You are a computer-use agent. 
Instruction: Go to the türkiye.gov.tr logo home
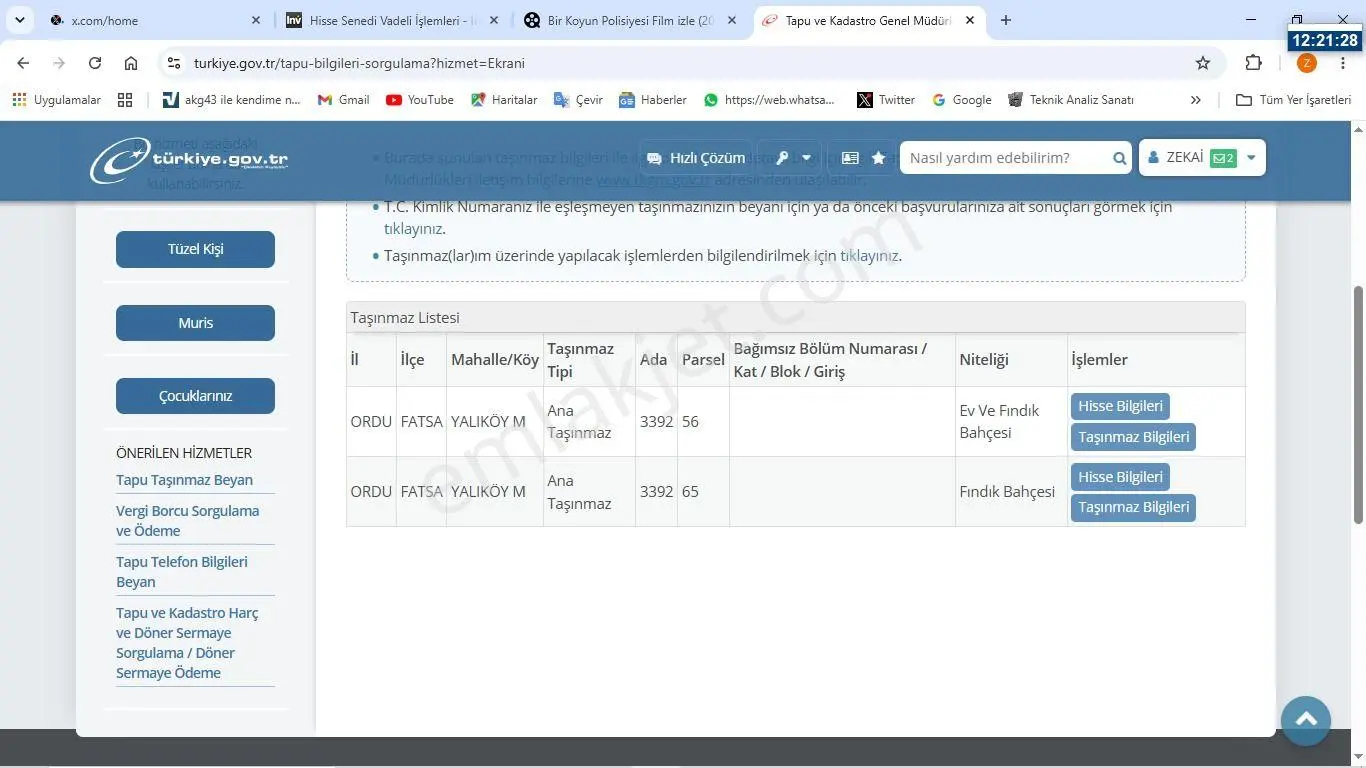pos(189,160)
